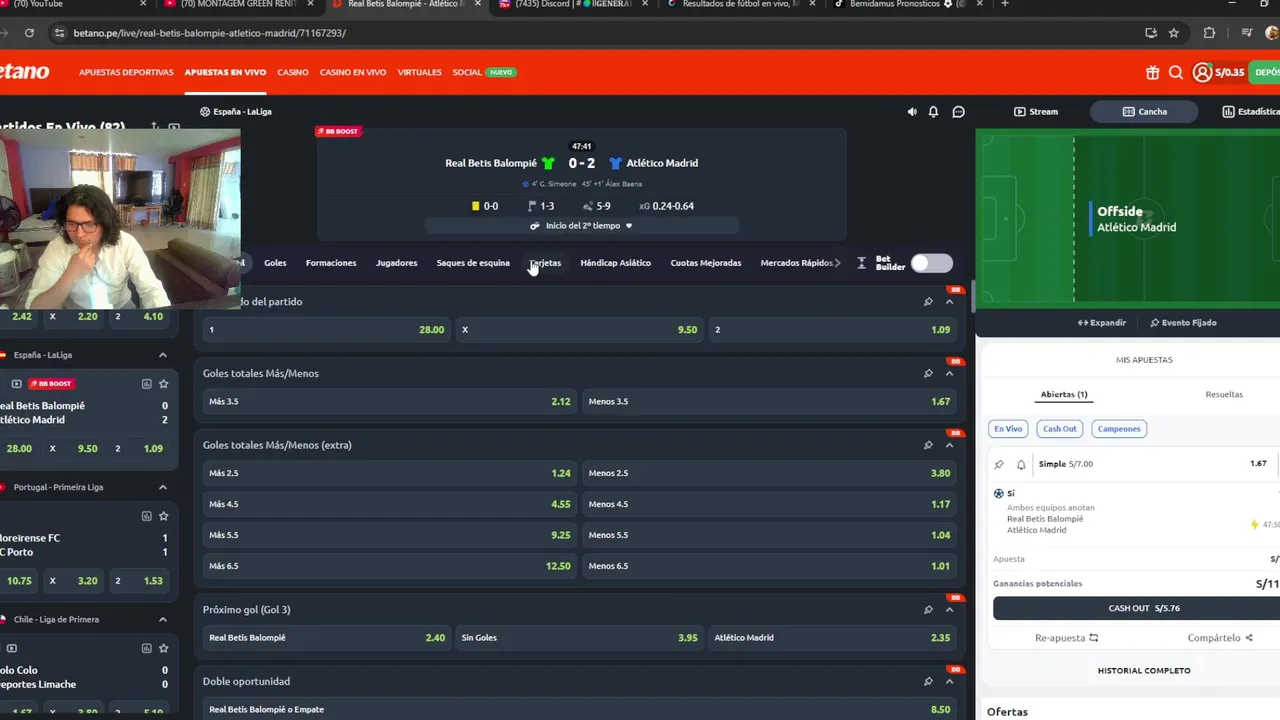Viewport: 1280px width, 720px height.
Task: Switch to the Resueltas bets tab
Action: tap(1224, 394)
